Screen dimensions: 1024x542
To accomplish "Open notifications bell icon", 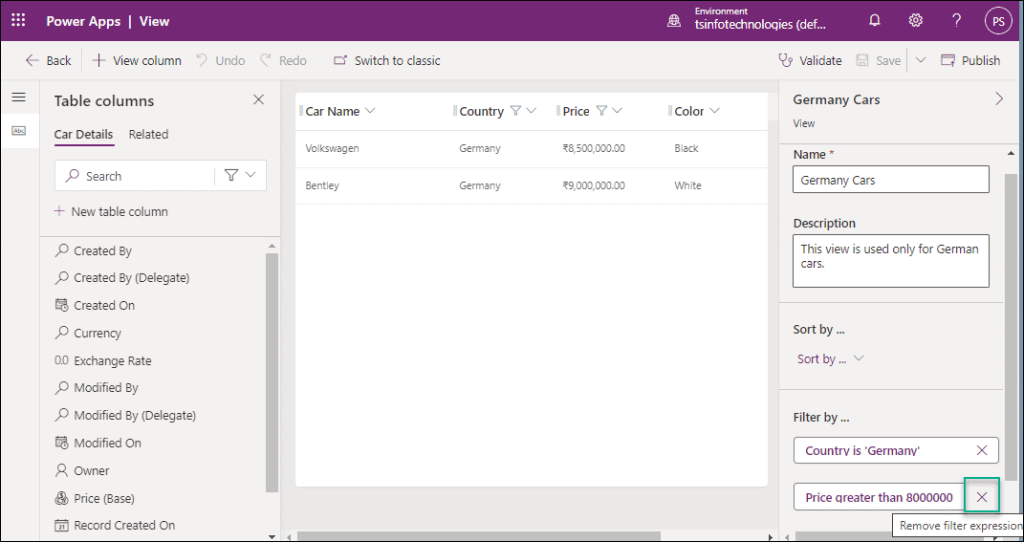I will pos(874,21).
